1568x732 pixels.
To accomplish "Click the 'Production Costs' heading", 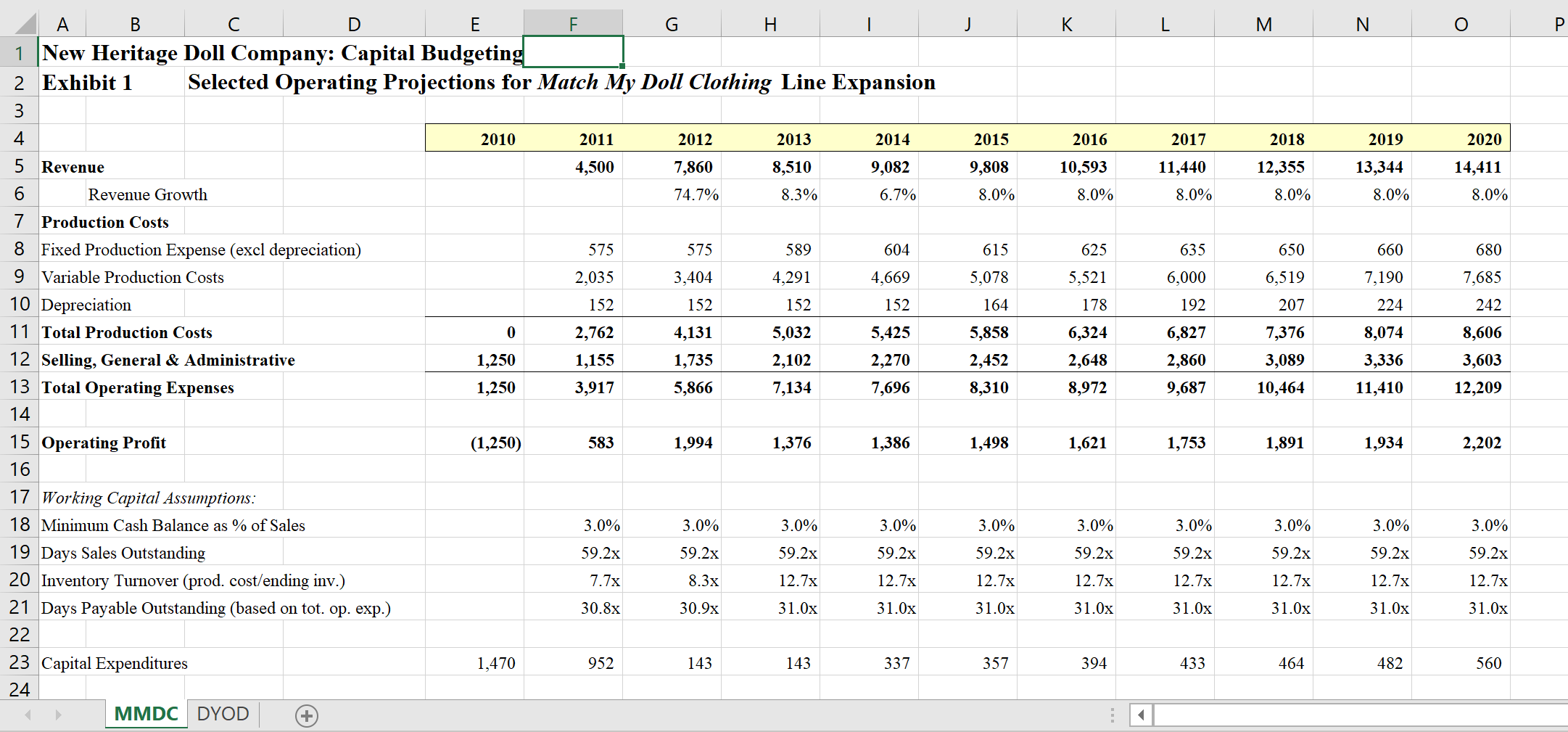I will click(104, 222).
